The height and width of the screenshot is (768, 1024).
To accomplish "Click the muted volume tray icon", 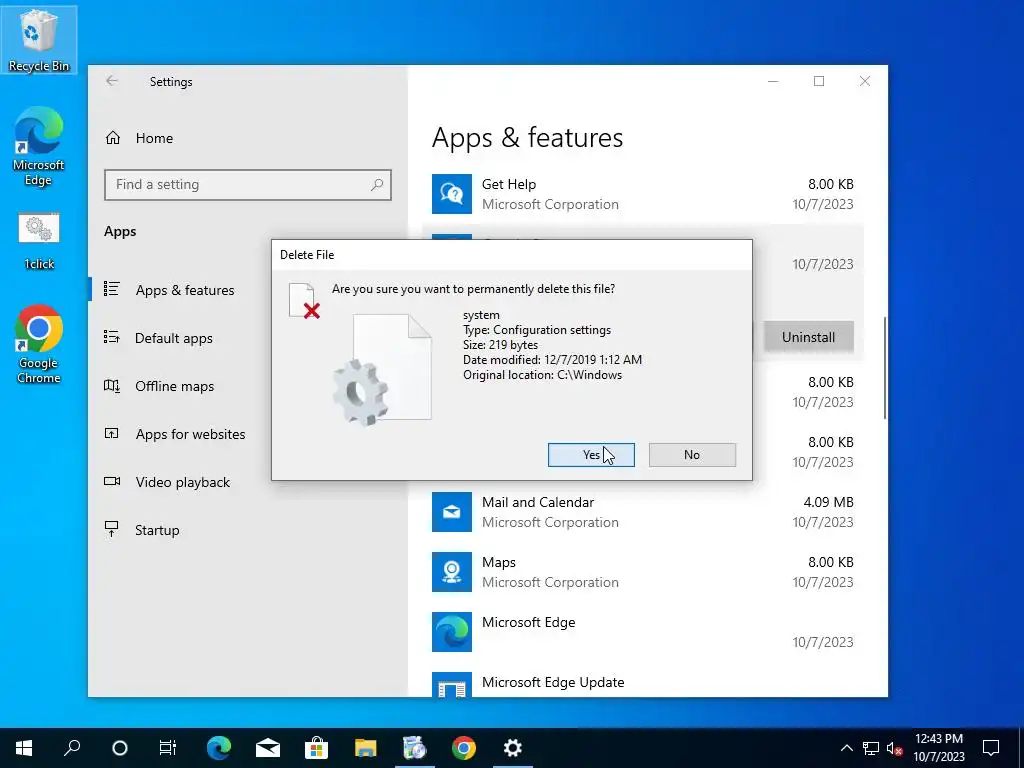I will [x=895, y=748].
